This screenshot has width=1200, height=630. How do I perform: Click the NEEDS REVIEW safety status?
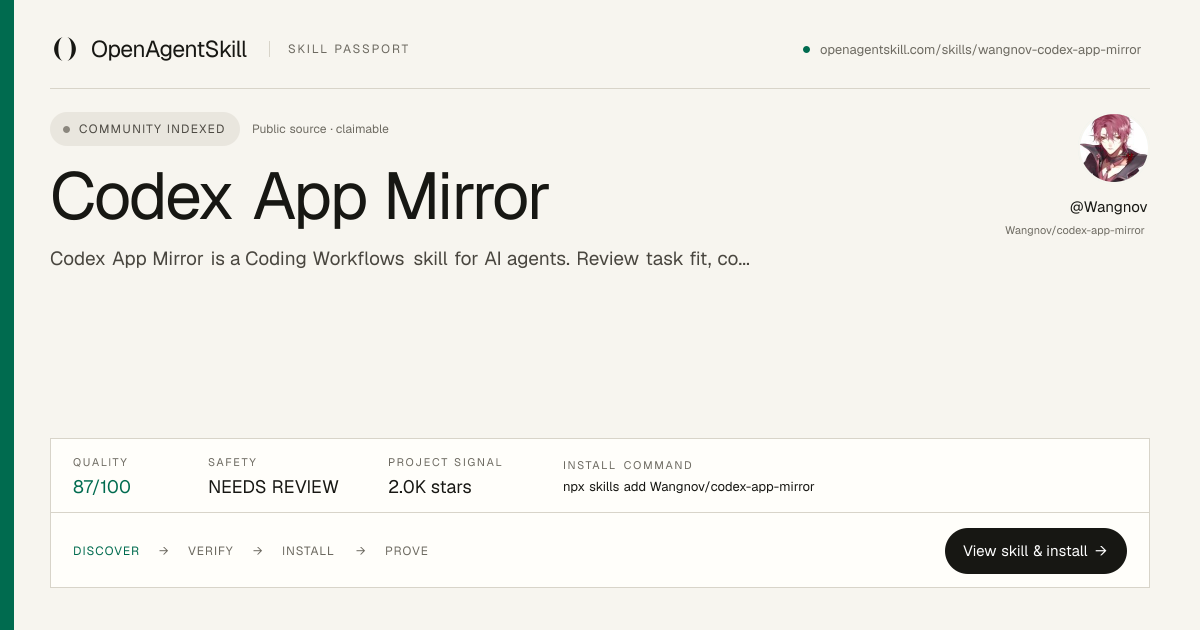pos(273,487)
